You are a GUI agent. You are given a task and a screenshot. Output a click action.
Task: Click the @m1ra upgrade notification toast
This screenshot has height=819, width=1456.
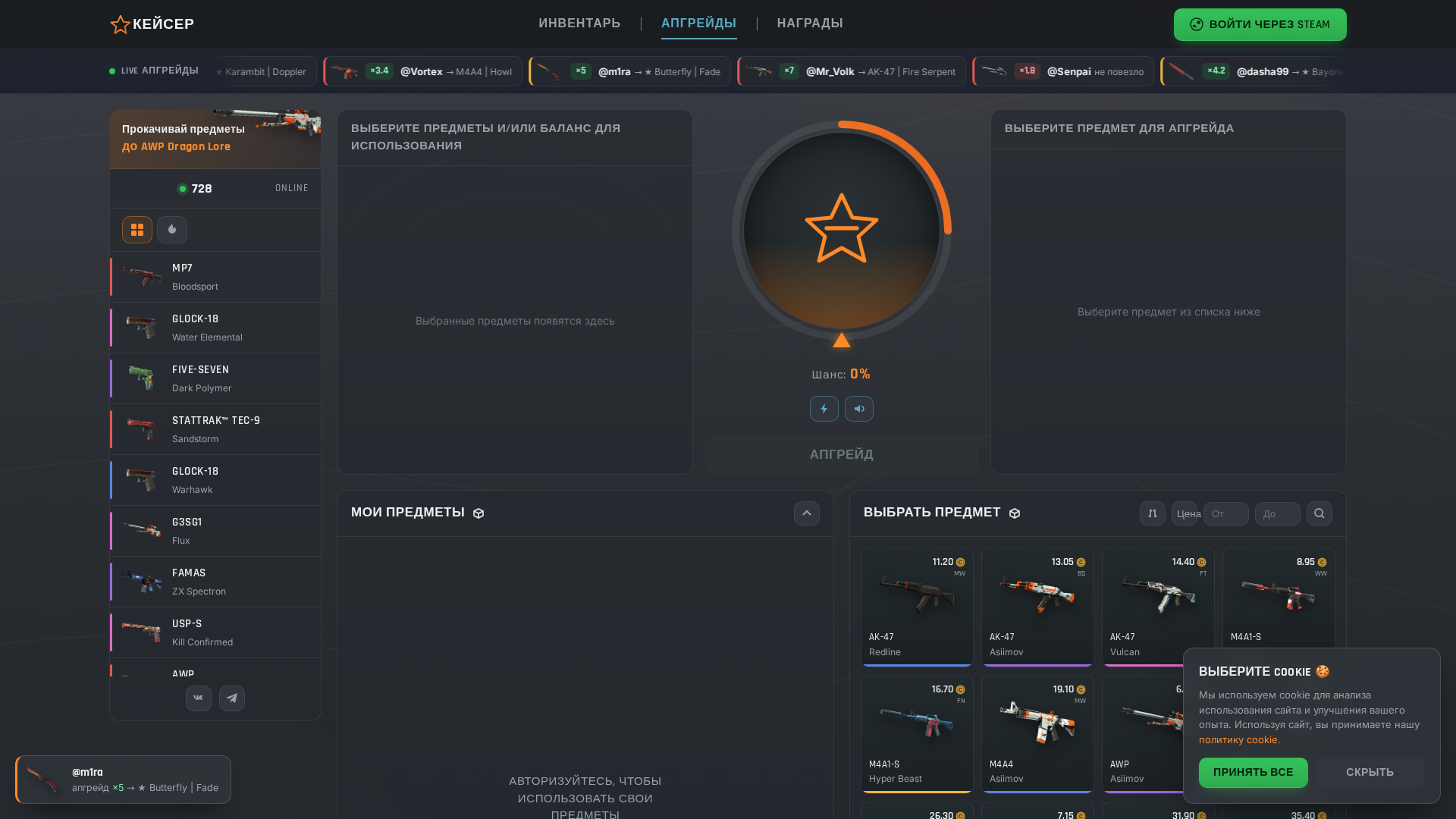pos(123,780)
